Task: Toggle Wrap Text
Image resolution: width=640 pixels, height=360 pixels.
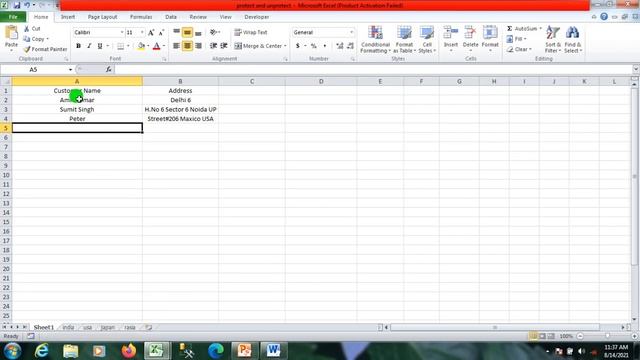Action: (x=251, y=32)
